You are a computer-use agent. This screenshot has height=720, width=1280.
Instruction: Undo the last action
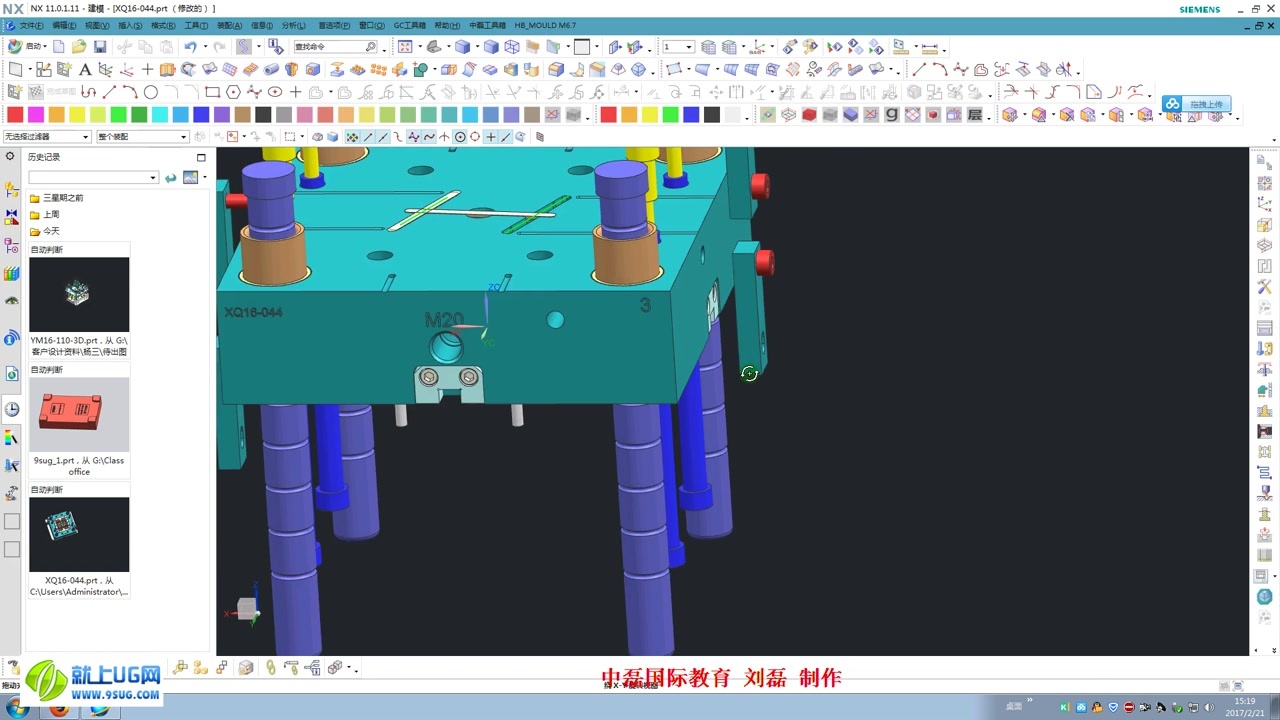pyautogui.click(x=190, y=47)
